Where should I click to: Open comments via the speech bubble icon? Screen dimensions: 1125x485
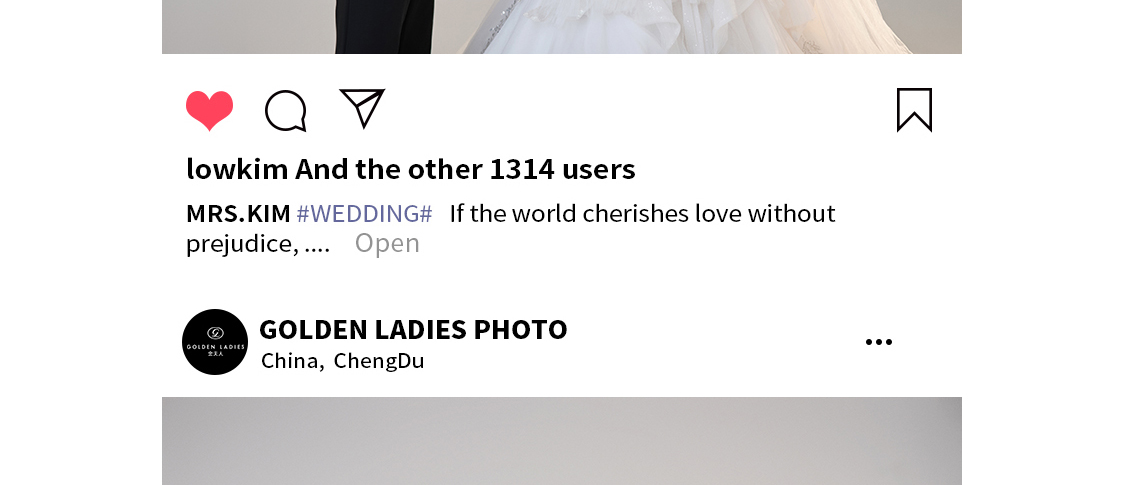click(x=286, y=110)
